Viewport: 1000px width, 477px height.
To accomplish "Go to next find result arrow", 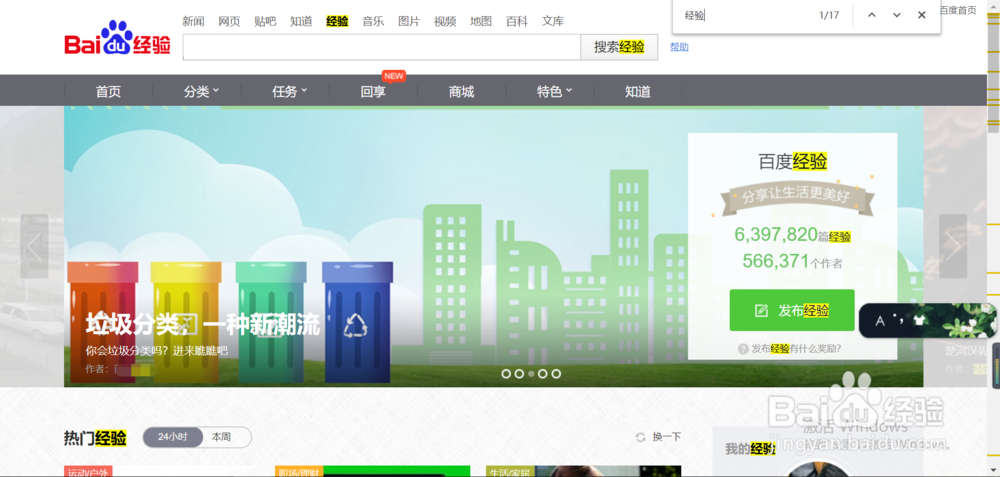I will [x=897, y=15].
